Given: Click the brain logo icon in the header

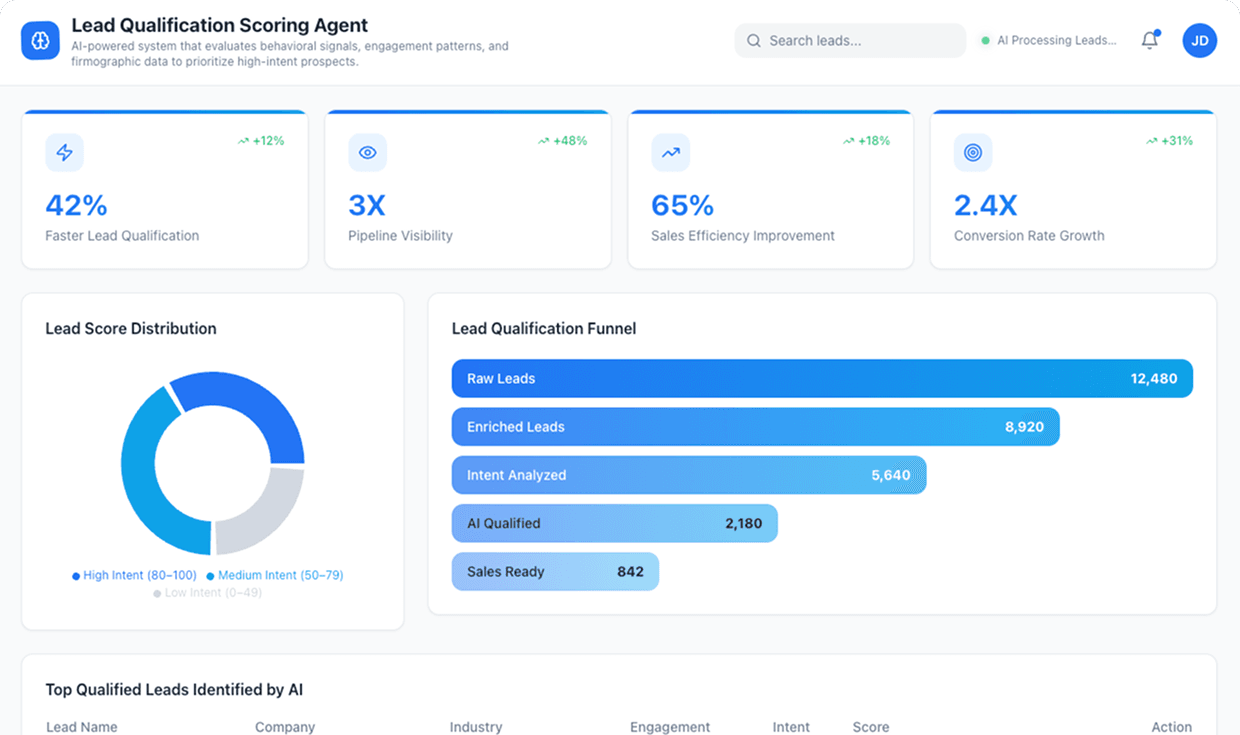Looking at the screenshot, I should point(39,40).
